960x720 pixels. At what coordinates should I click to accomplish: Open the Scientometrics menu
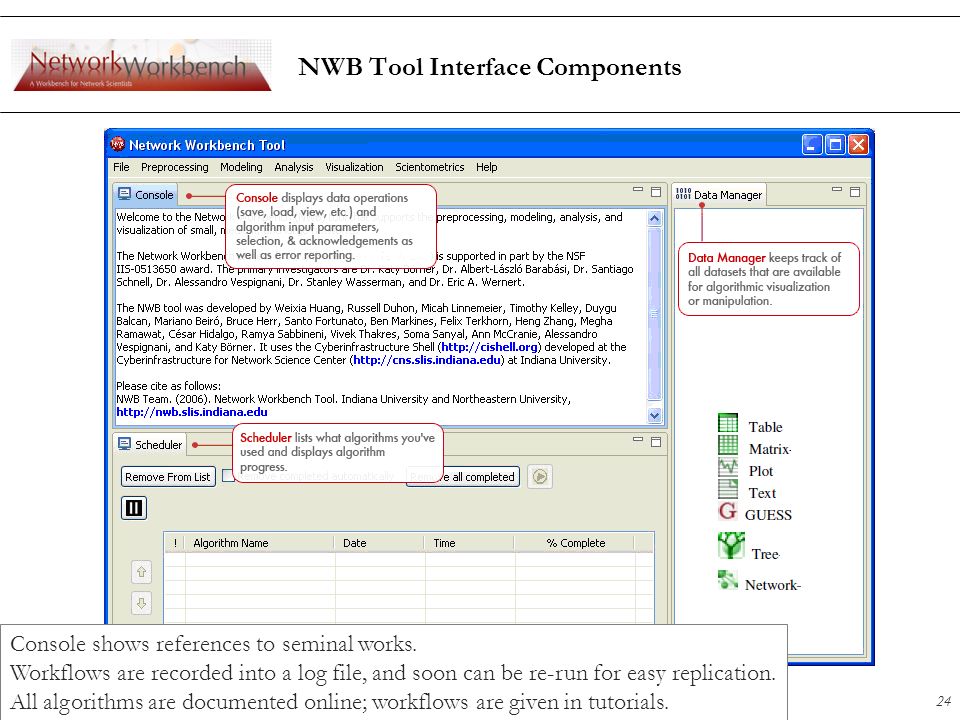click(429, 167)
